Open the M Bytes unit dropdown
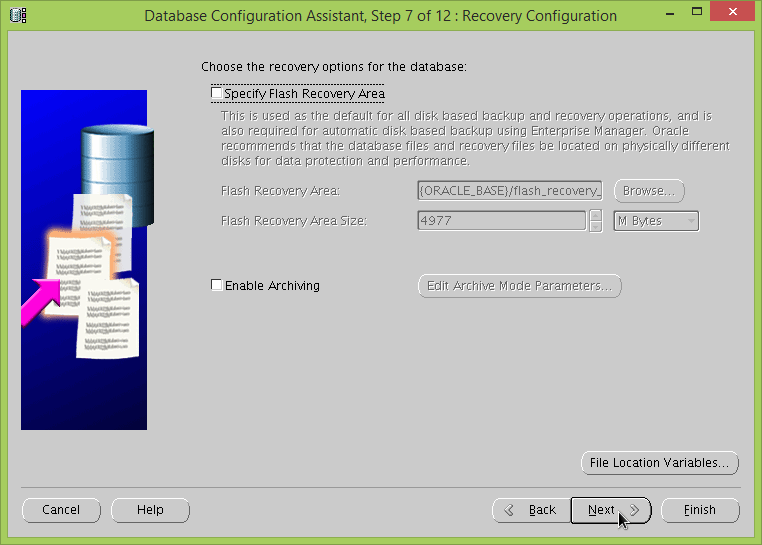 point(655,221)
